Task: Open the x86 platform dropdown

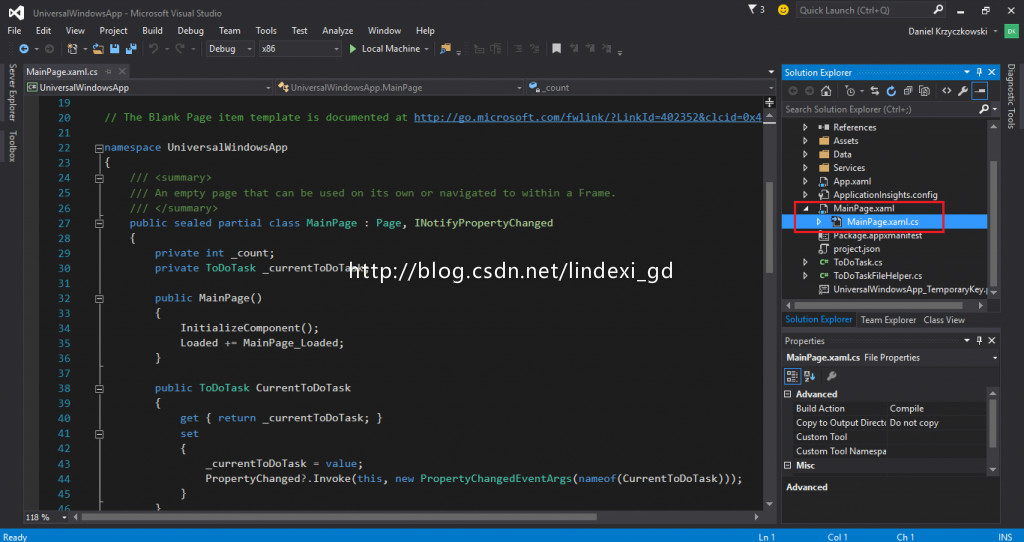Action: click(x=336, y=49)
